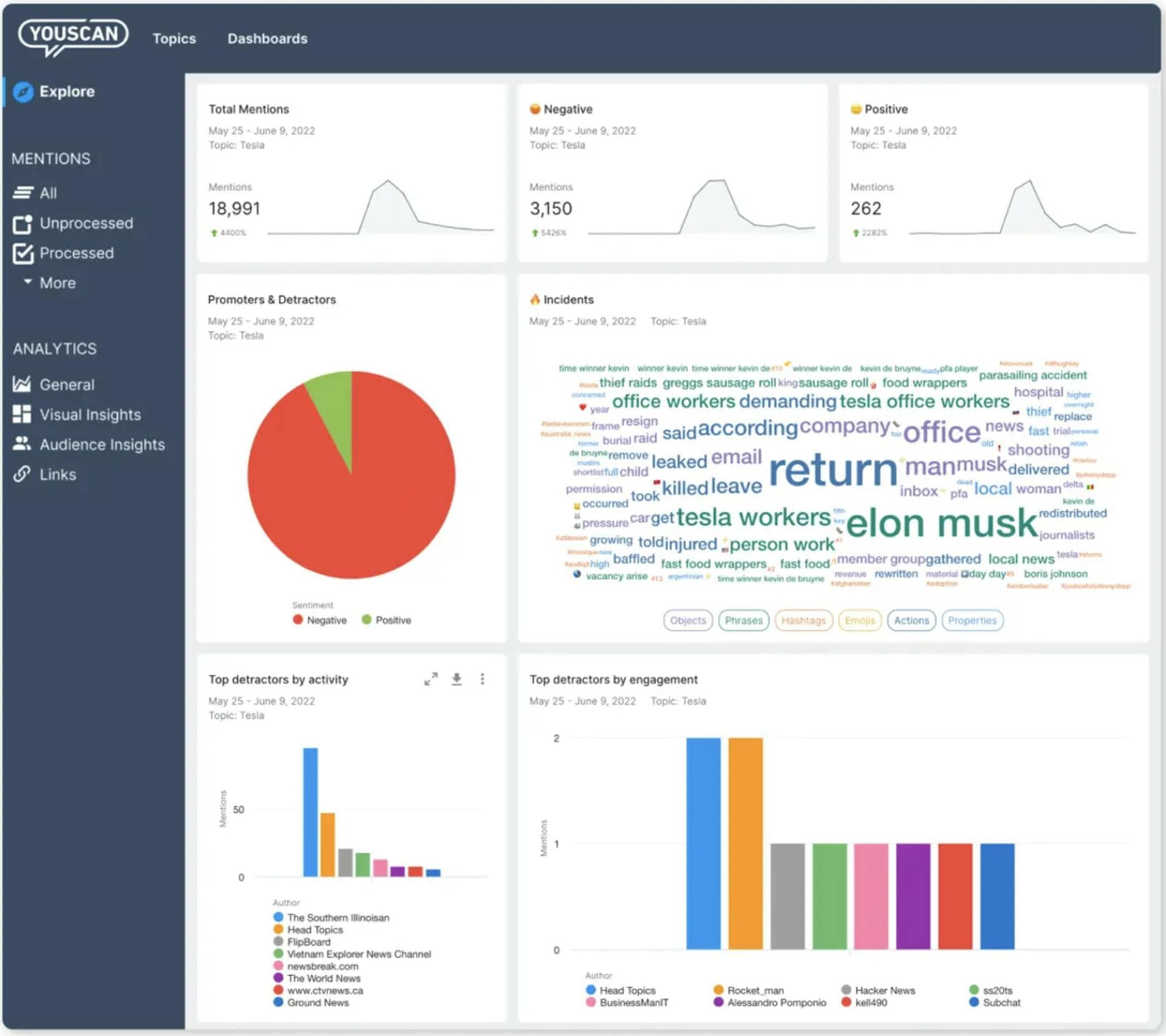1166x1036 pixels.
Task: Toggle Negative in the sentiment legend
Action: 298,620
